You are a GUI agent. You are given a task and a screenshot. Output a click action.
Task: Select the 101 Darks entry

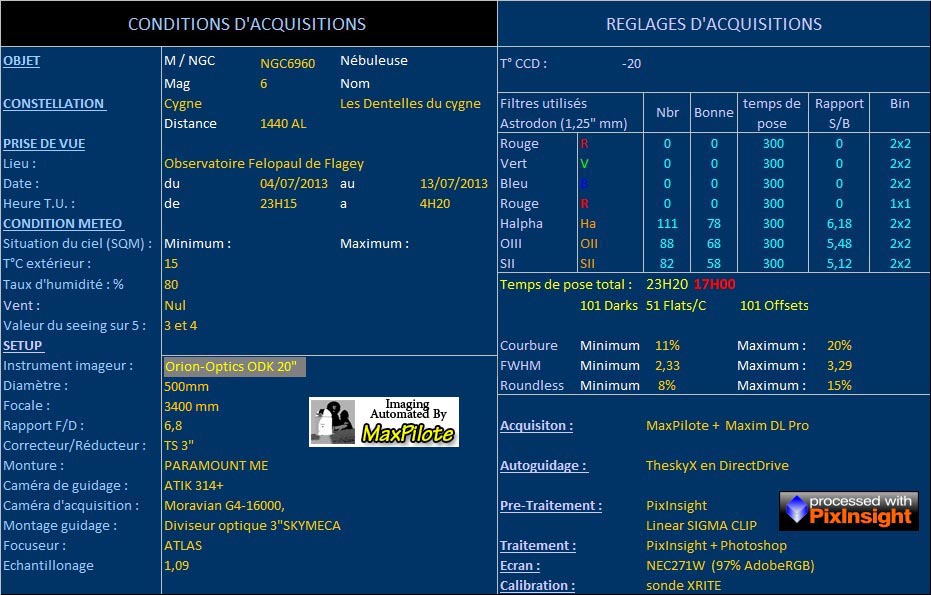point(609,306)
